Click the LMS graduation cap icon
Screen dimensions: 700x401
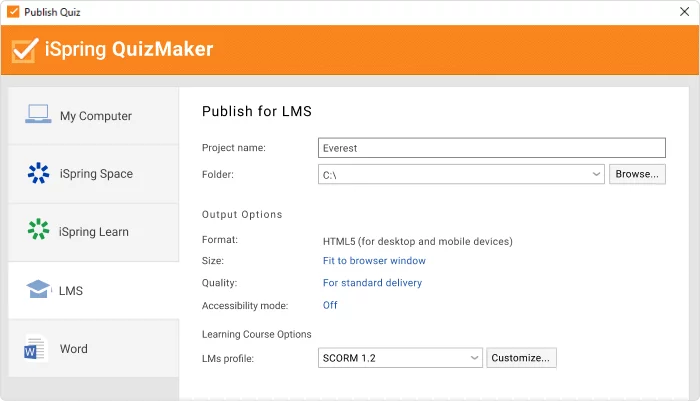(38, 290)
